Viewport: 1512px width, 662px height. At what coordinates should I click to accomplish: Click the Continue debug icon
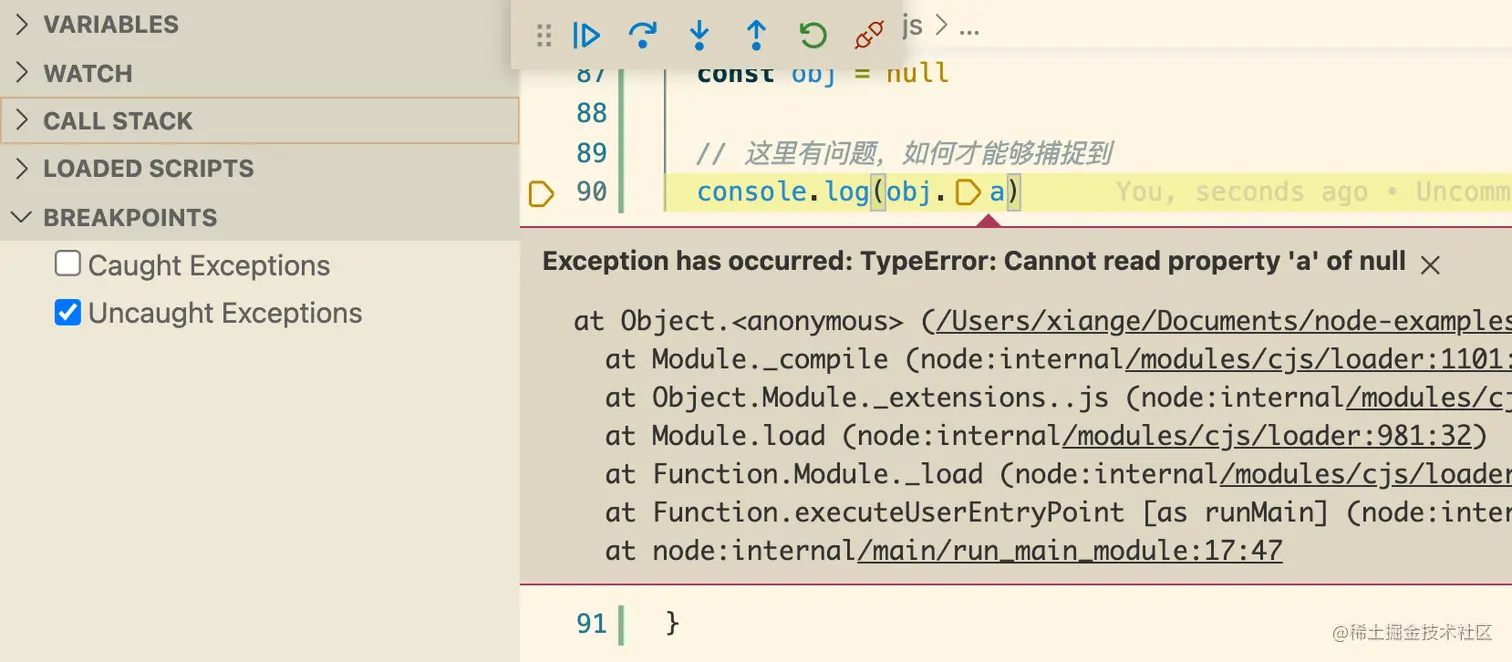coord(586,35)
